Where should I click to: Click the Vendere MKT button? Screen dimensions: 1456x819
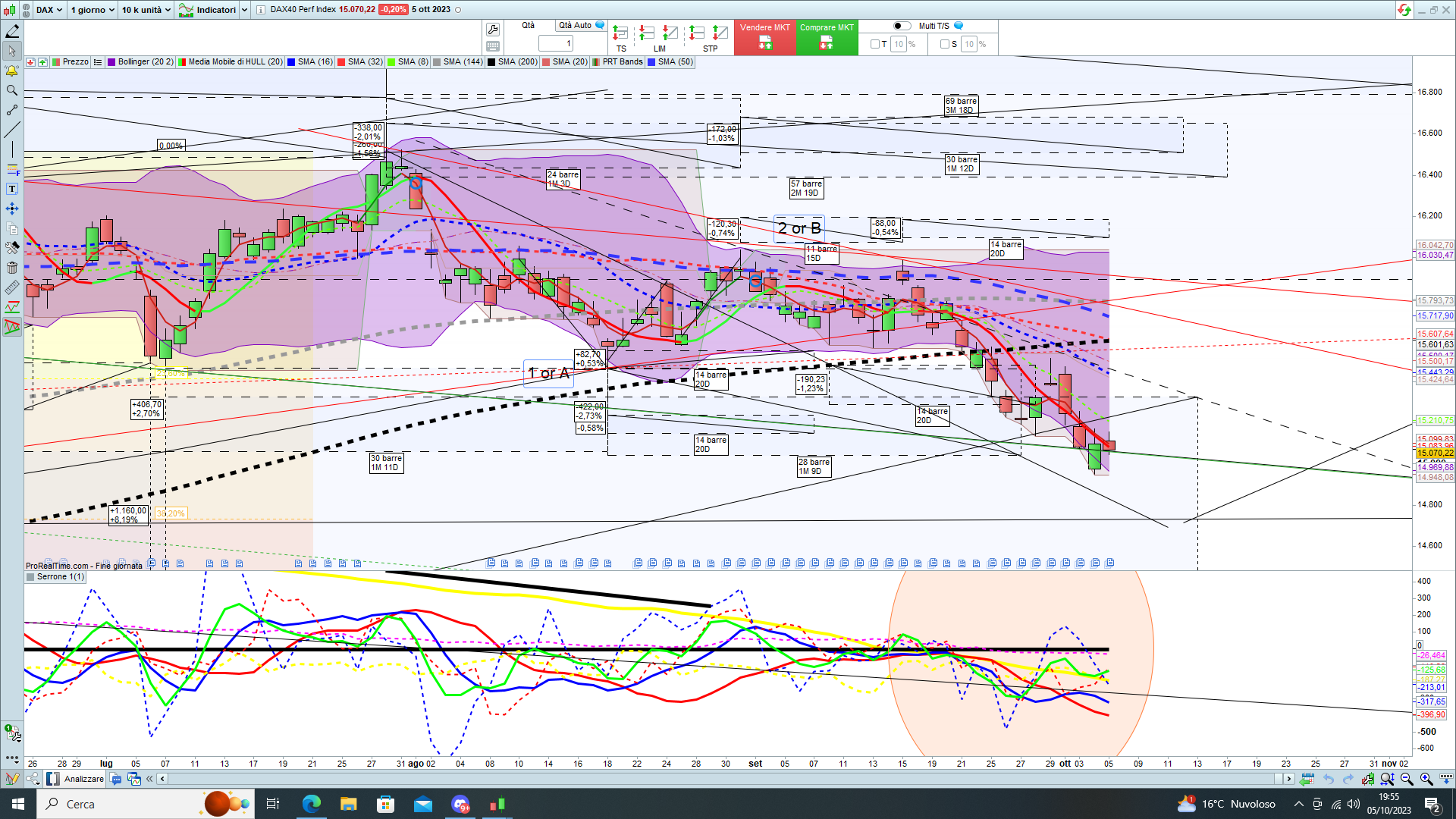(764, 37)
